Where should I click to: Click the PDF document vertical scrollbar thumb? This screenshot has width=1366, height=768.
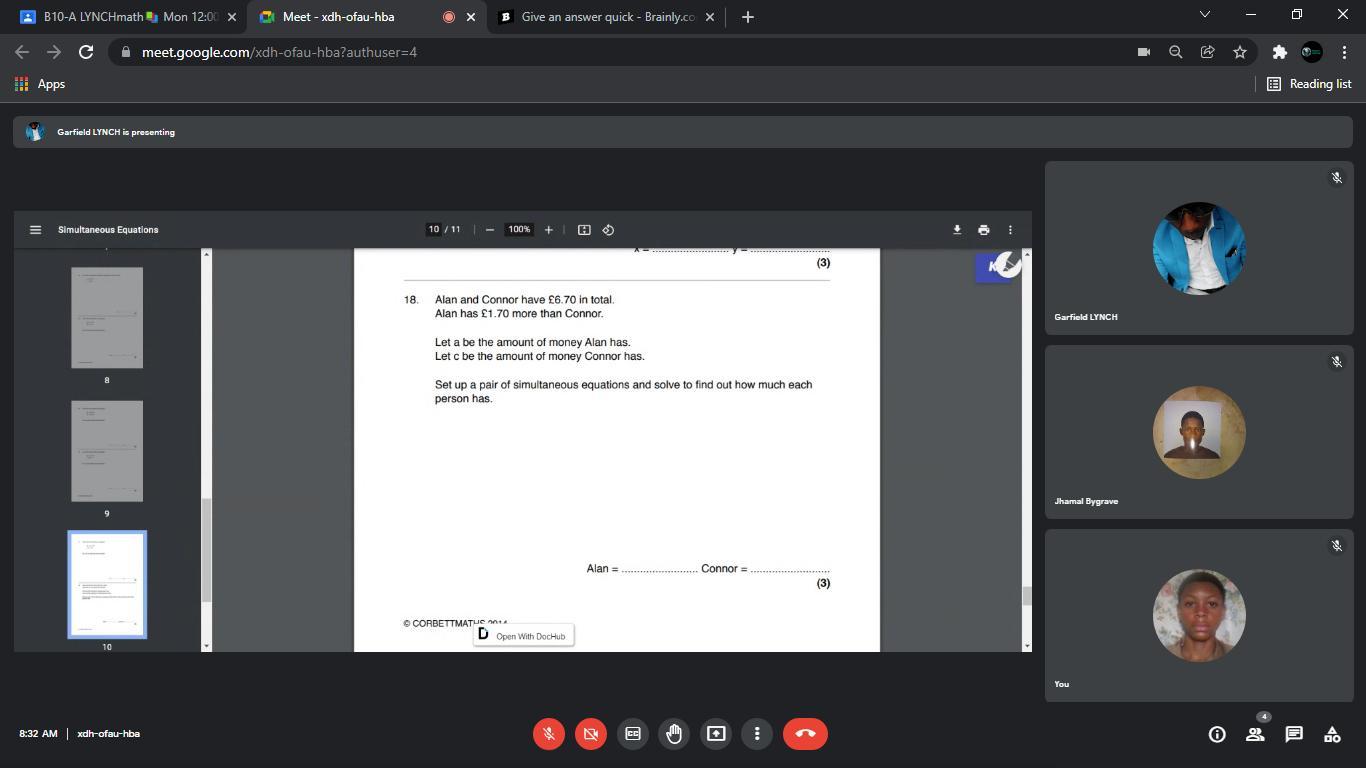1026,596
